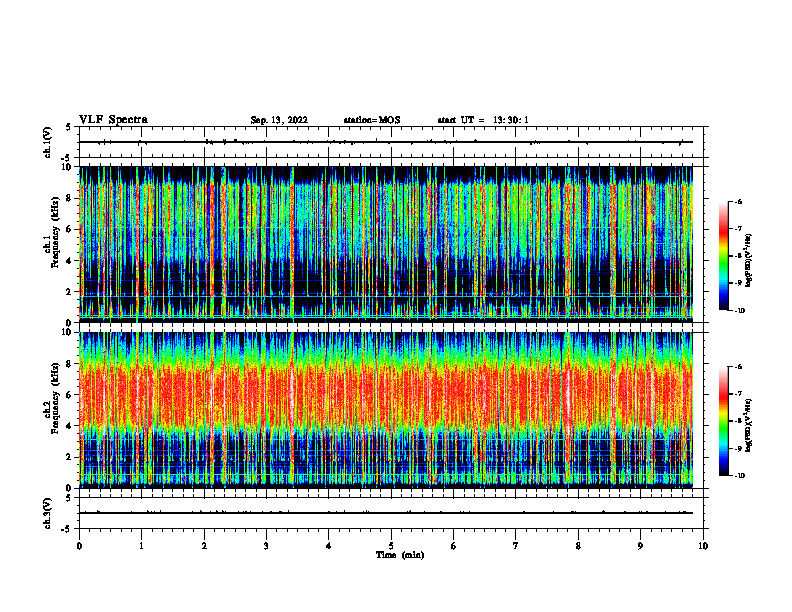
Task: Click the ch.1 color scale "-8" label
Action: click(x=739, y=256)
